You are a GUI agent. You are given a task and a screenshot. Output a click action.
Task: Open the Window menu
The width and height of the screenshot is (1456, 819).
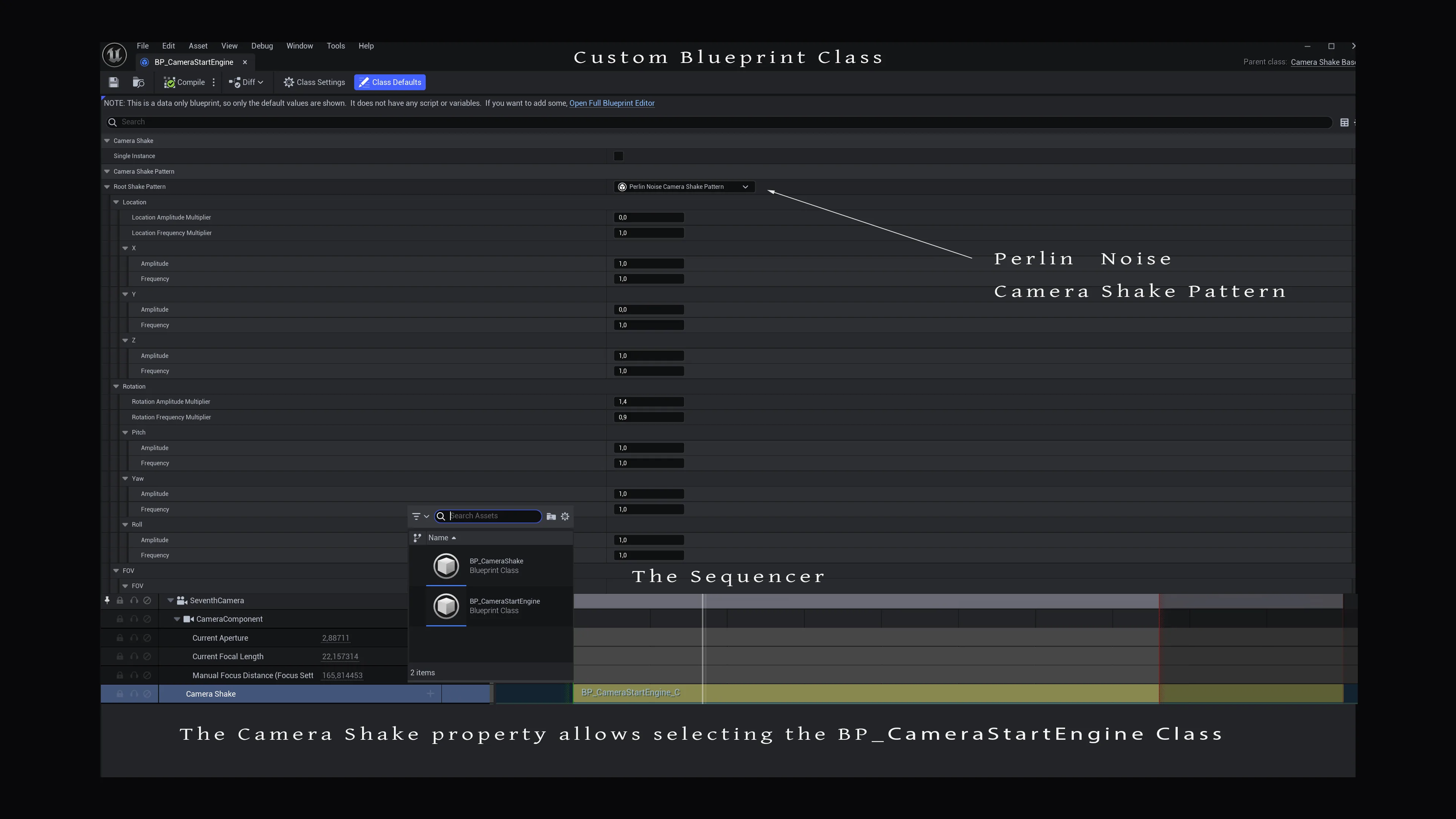coord(300,46)
